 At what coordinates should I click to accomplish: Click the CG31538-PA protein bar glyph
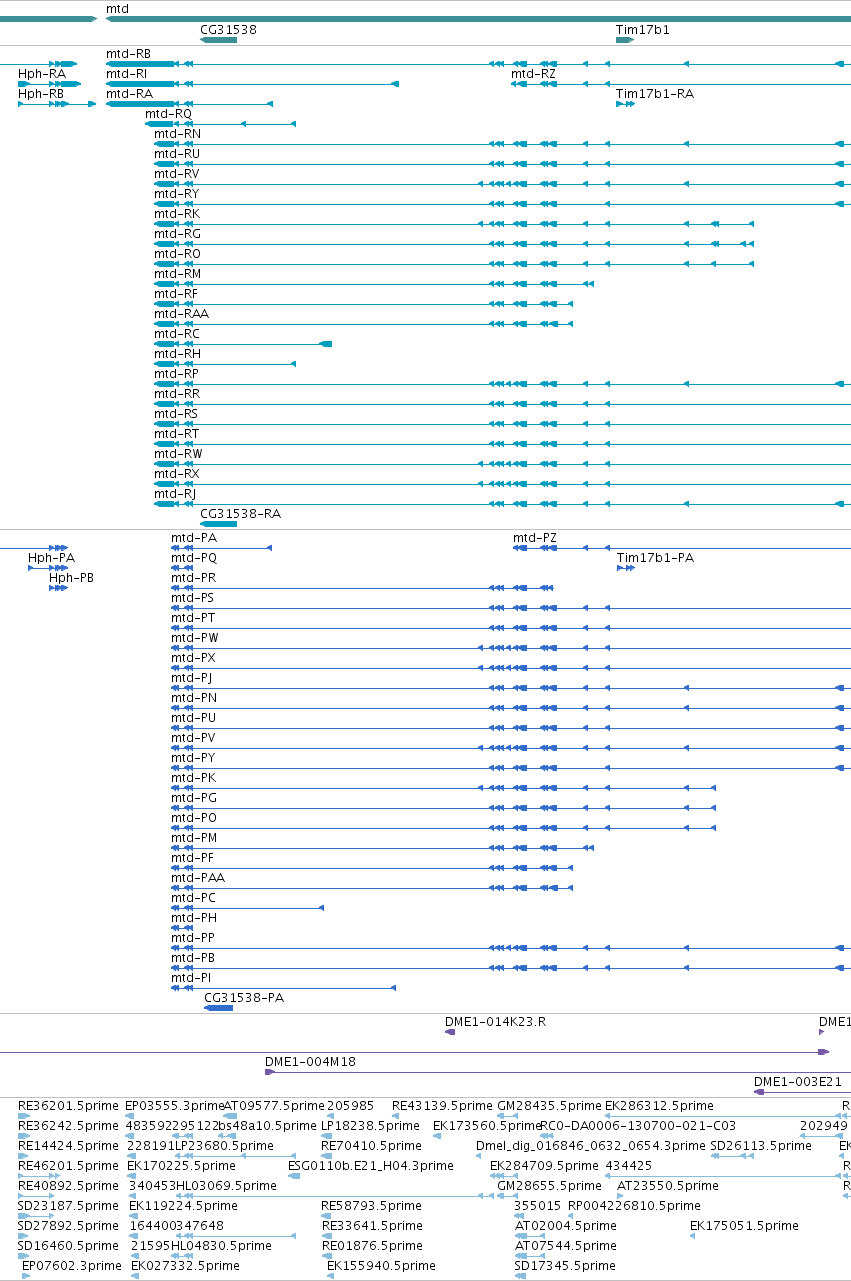219,1008
